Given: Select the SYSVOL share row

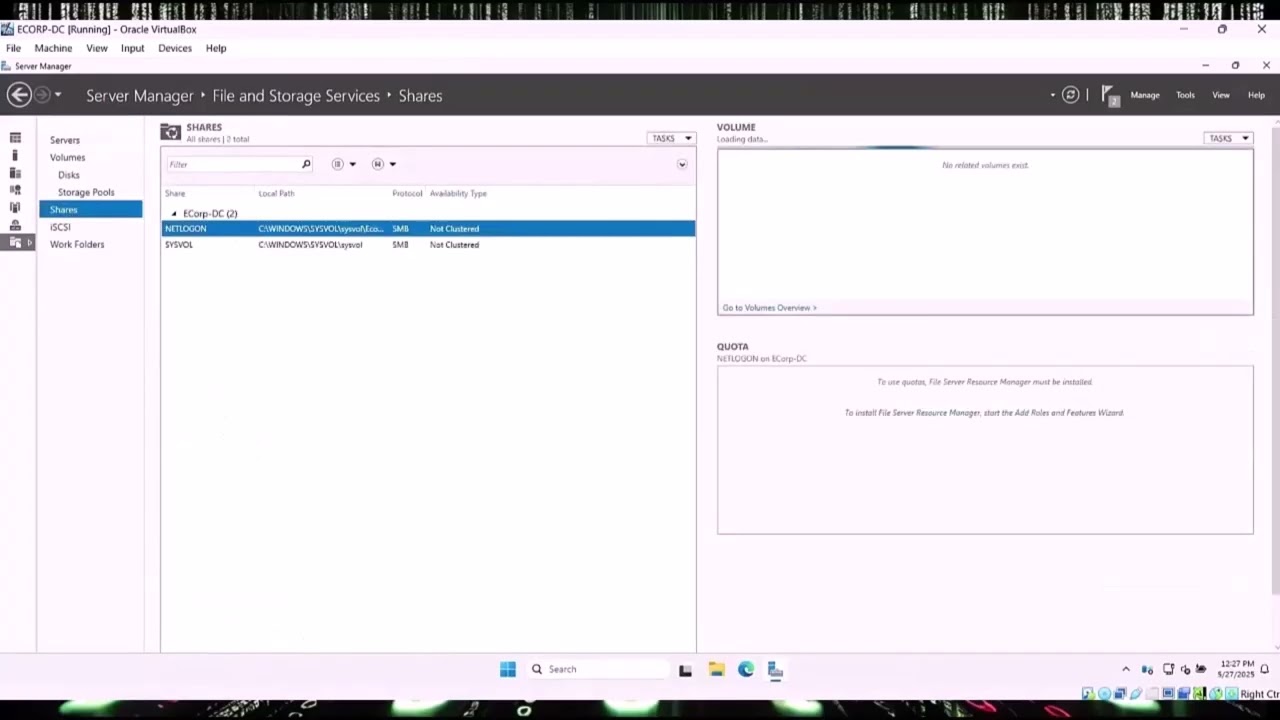Looking at the screenshot, I should (428, 245).
